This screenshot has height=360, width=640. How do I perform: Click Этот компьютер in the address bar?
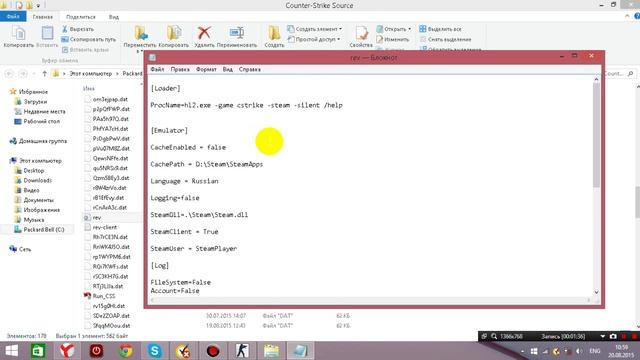[x=90, y=73]
